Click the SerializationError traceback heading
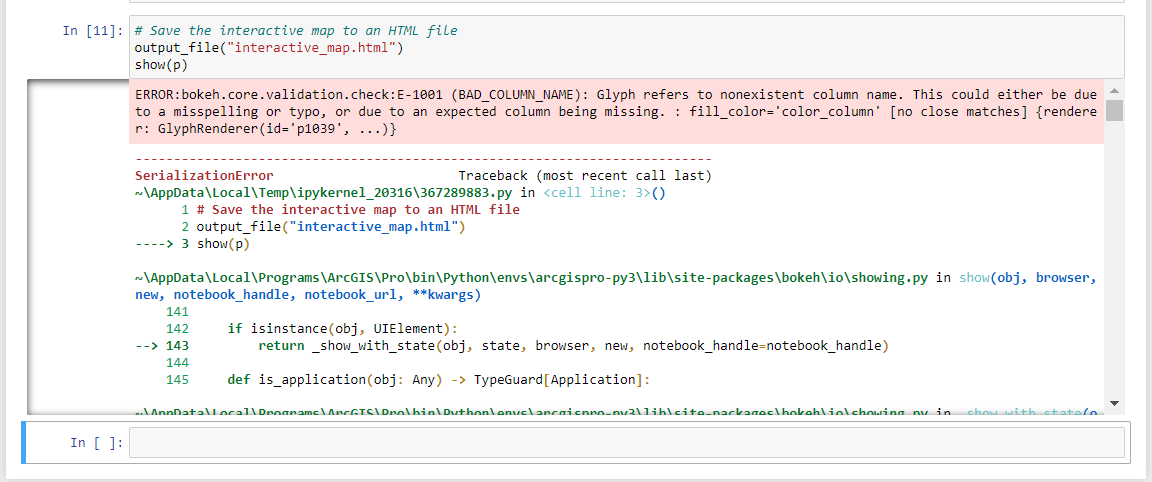 click(204, 176)
